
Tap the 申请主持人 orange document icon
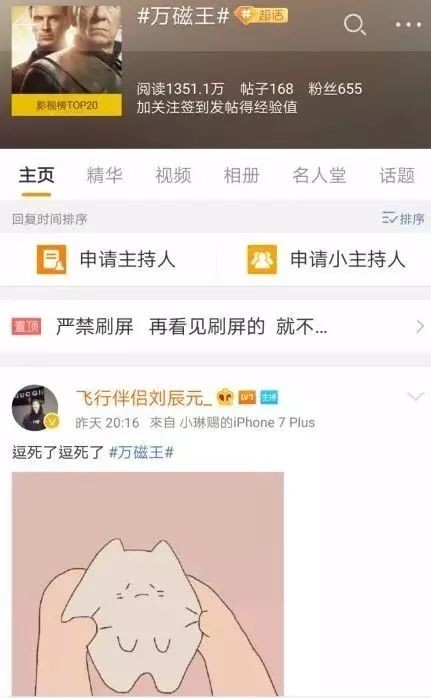click(x=52, y=259)
